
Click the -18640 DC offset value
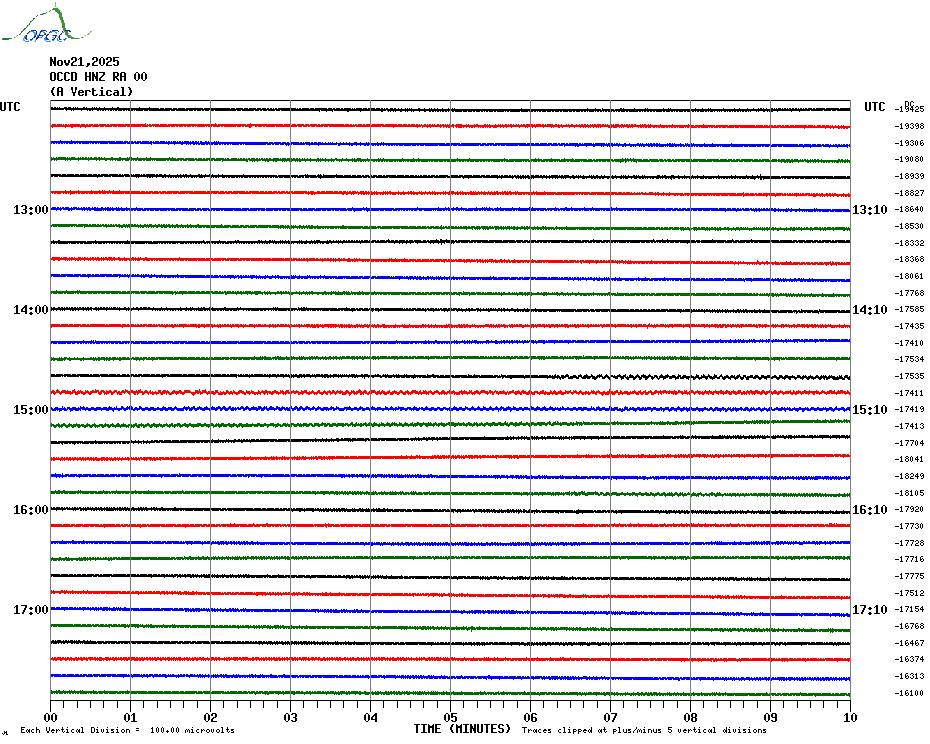tap(910, 209)
